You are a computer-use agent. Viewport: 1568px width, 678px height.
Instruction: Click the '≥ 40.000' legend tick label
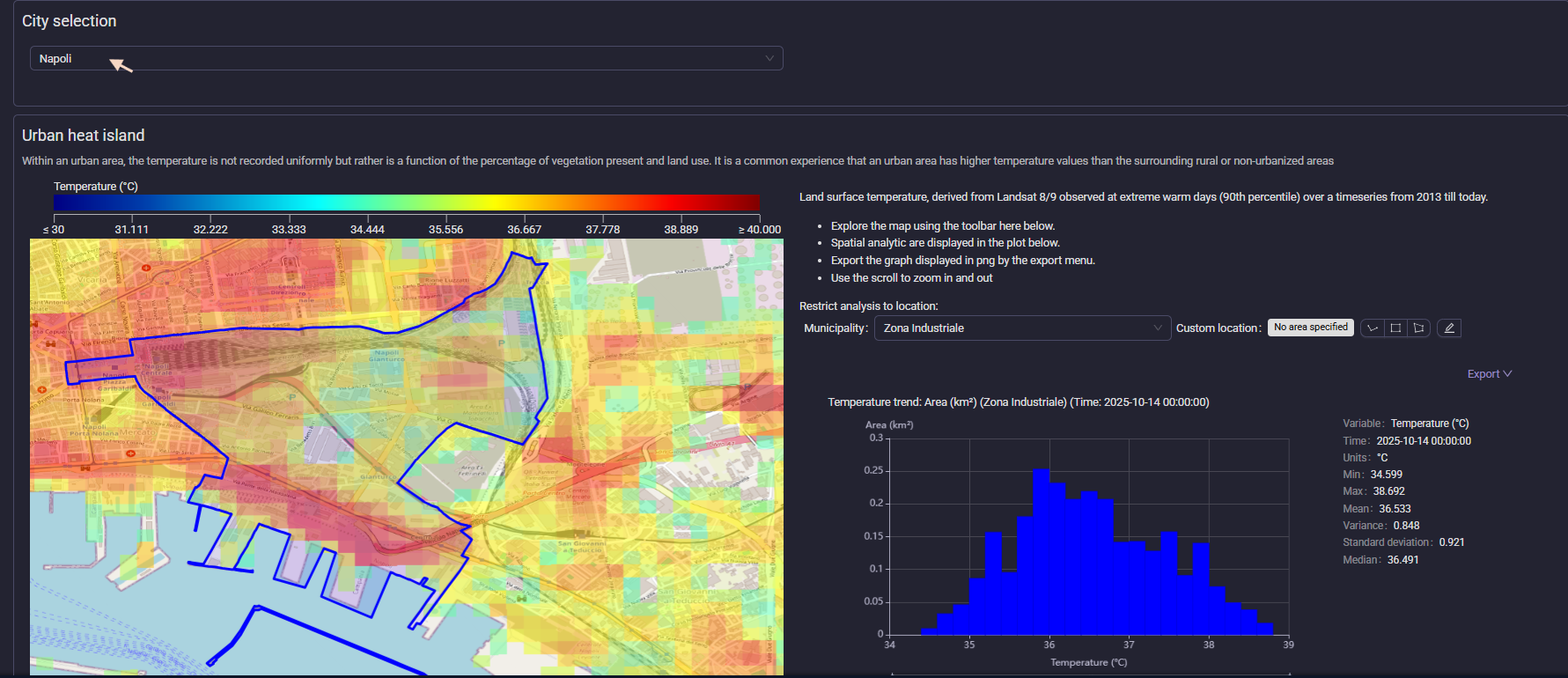pos(759,230)
